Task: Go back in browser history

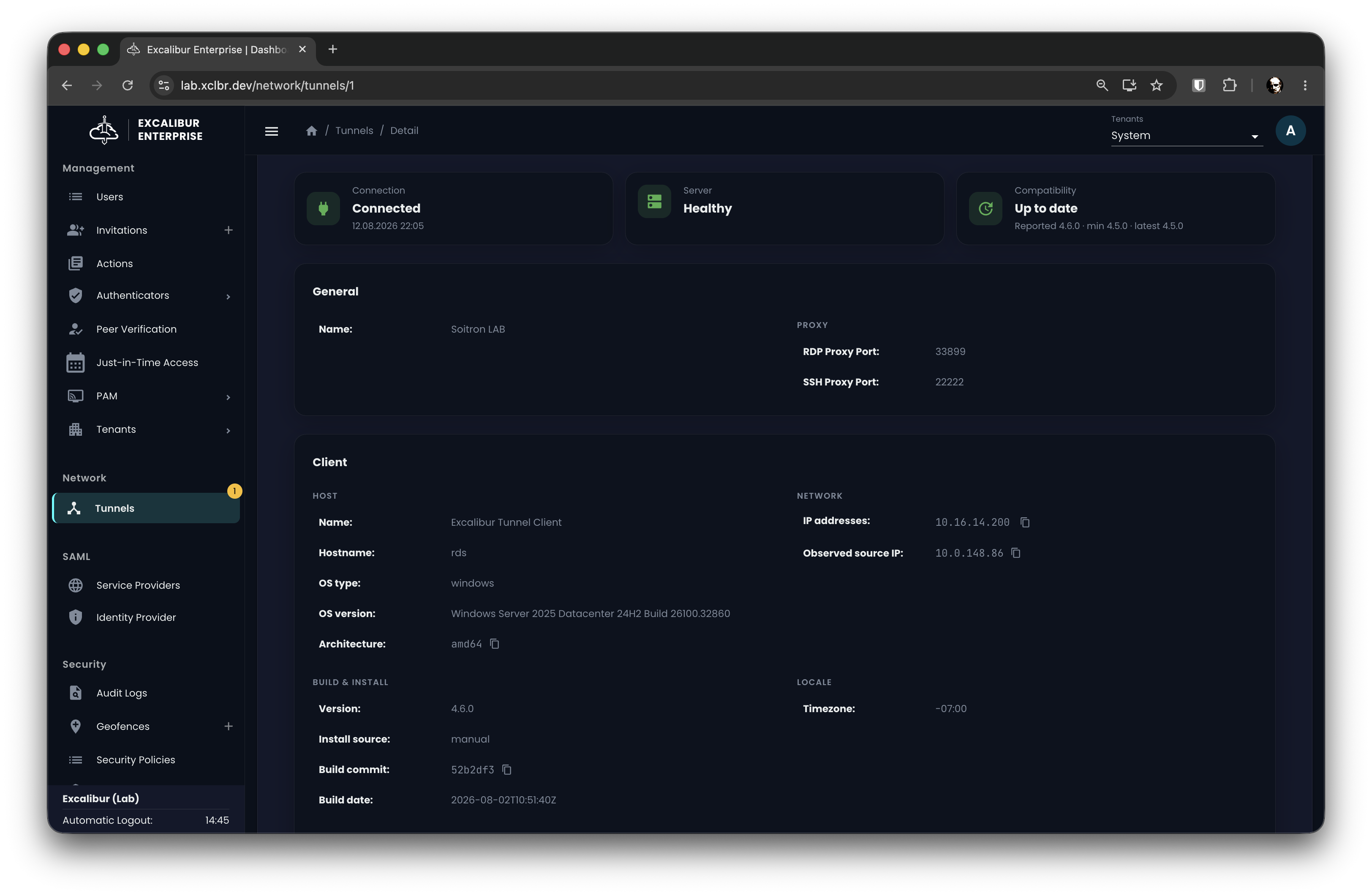Action: [x=67, y=85]
